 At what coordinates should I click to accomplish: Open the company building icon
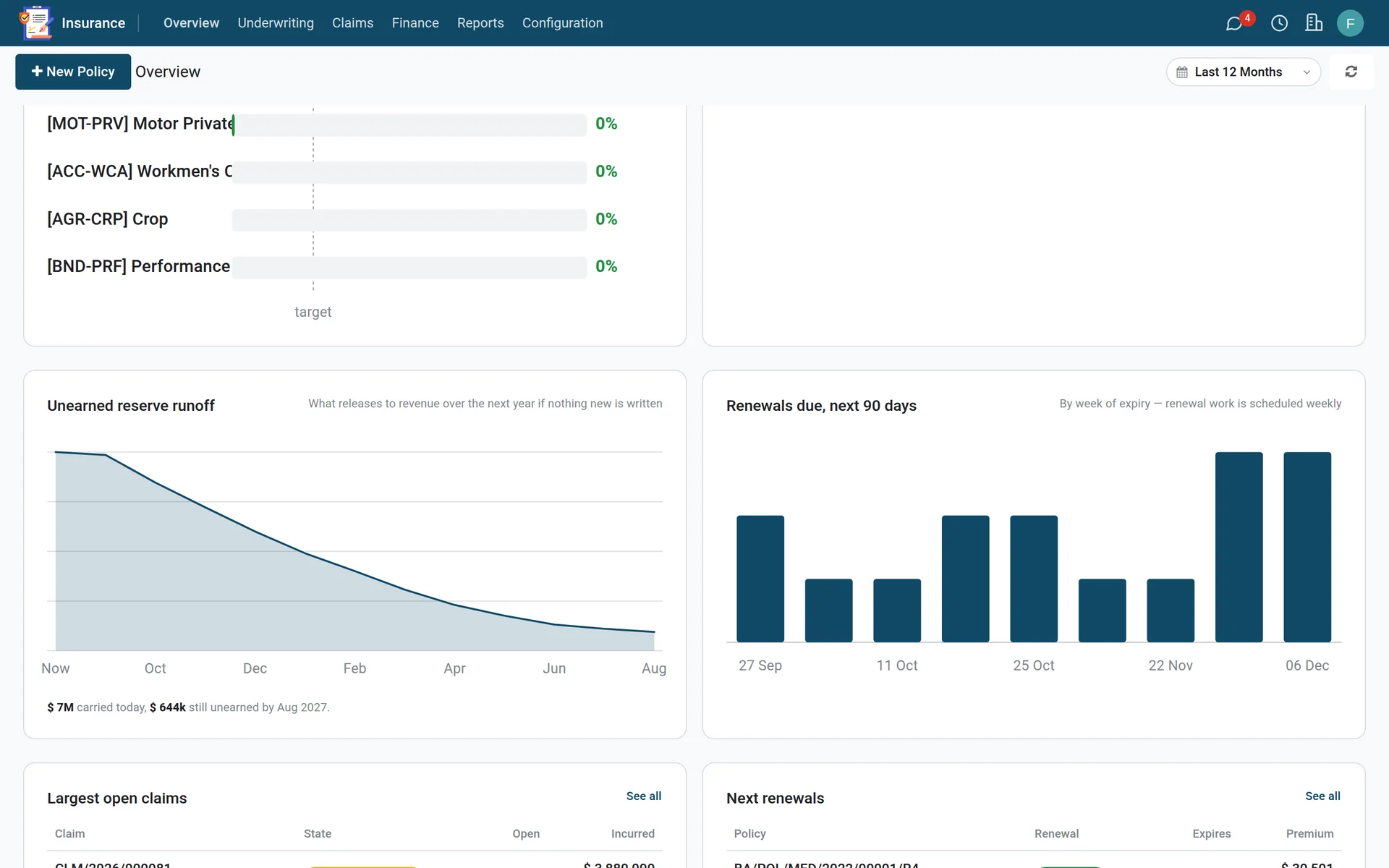click(1314, 23)
